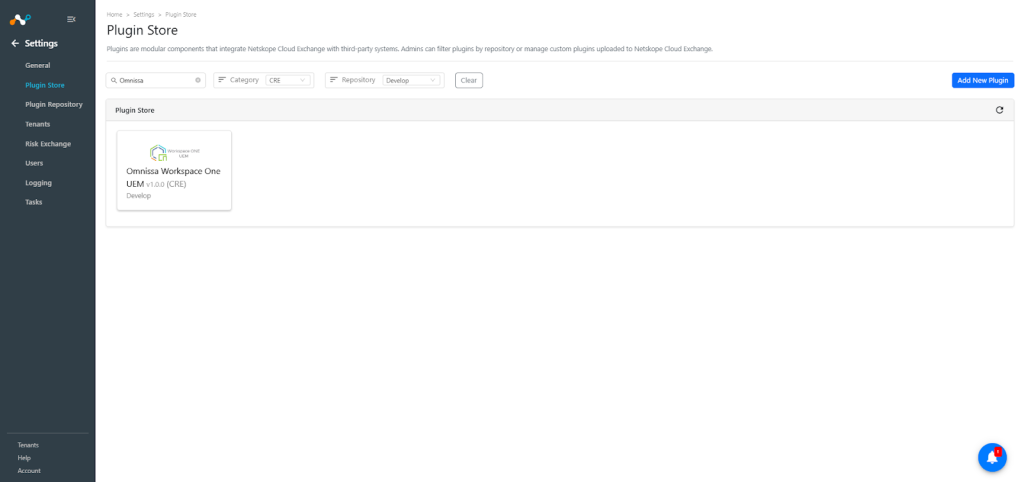Open General settings
Viewport: 1024px width, 482px height.
point(38,65)
